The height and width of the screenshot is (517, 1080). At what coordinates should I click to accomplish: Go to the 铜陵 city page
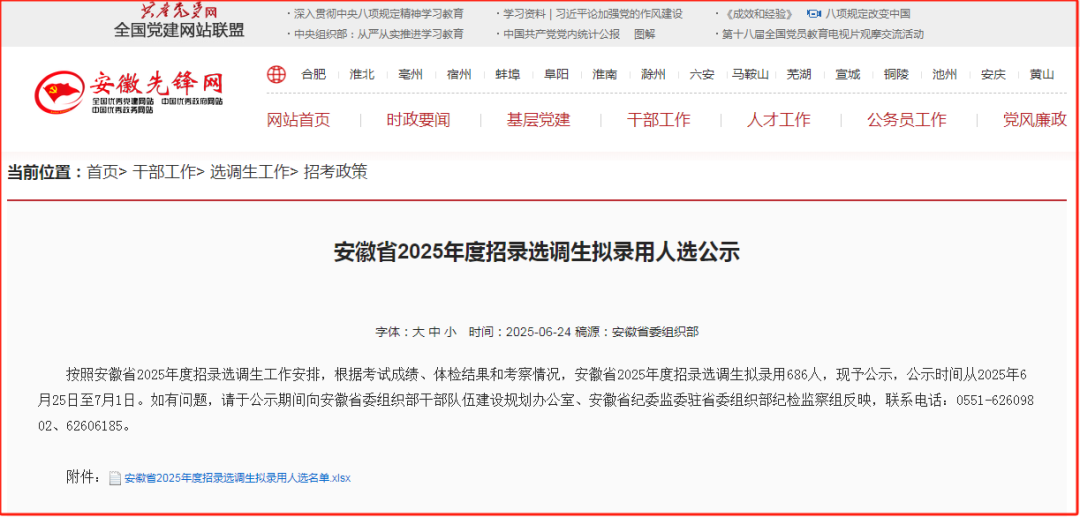896,74
